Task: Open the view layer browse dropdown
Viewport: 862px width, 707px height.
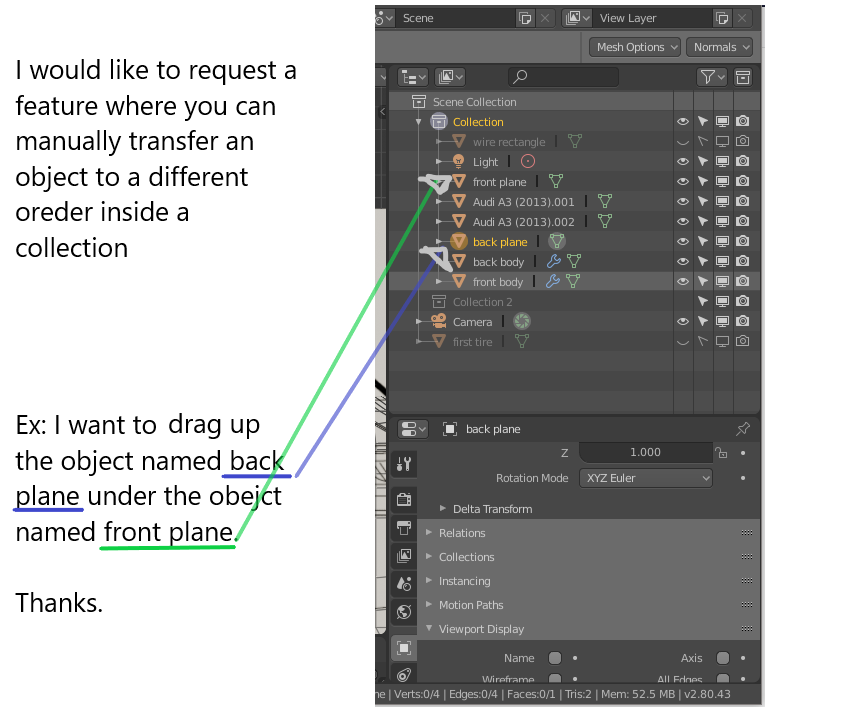Action: [577, 18]
